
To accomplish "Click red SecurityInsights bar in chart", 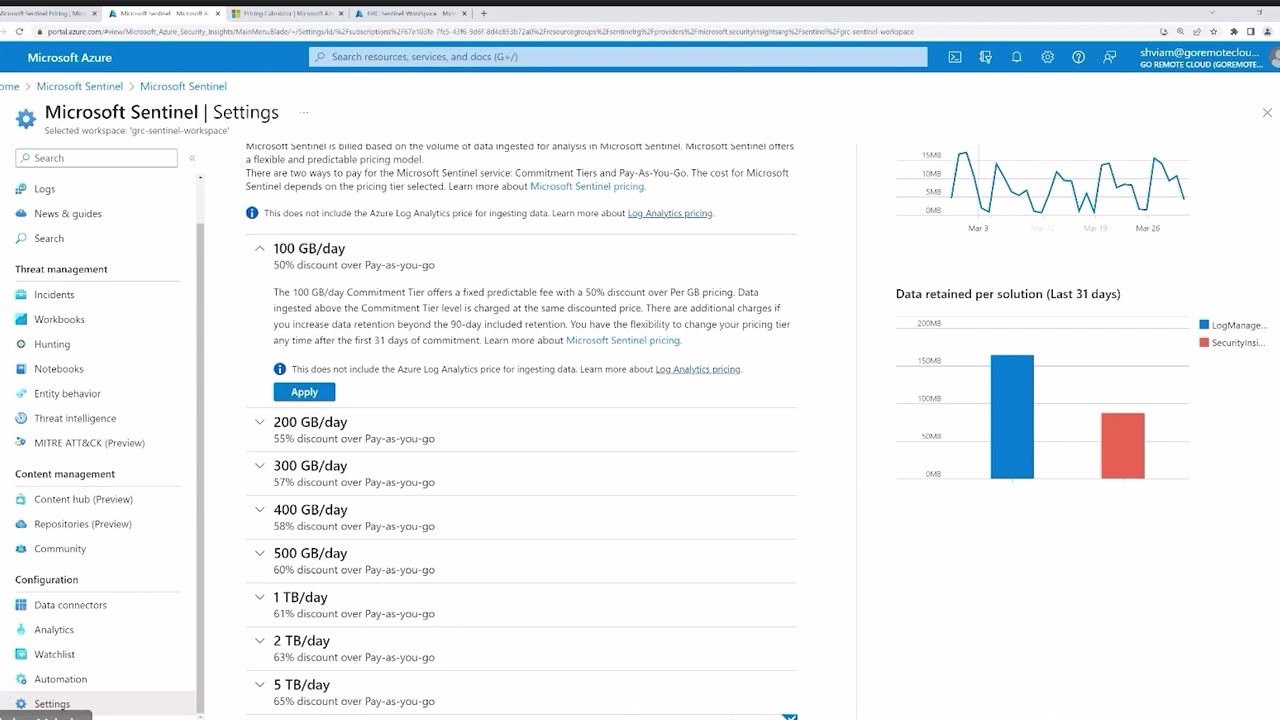I will coord(1123,446).
